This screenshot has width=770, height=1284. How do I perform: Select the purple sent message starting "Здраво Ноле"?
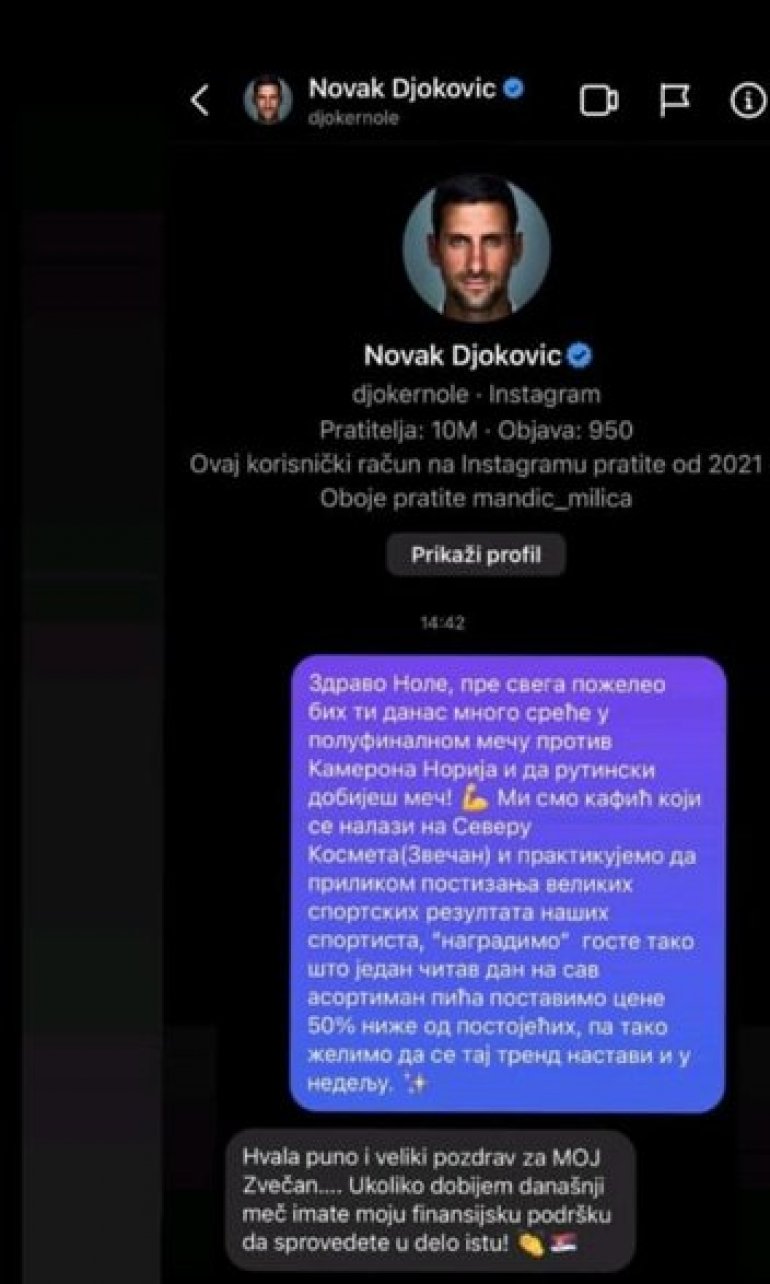pos(508,884)
